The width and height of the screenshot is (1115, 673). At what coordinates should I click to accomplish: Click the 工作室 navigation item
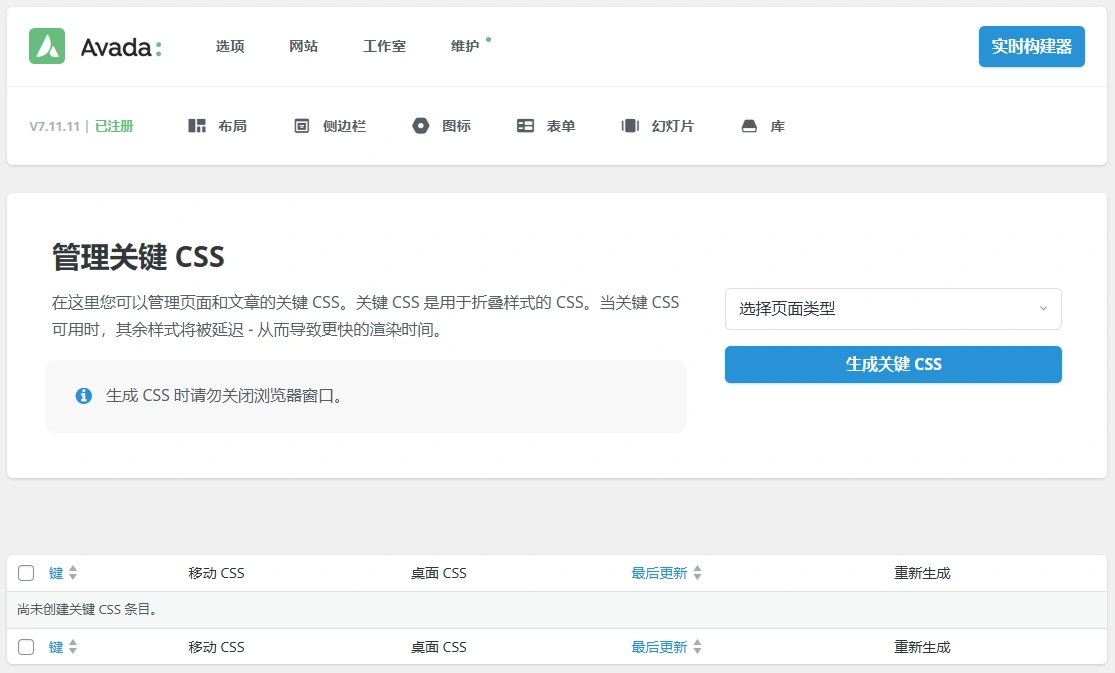point(384,45)
